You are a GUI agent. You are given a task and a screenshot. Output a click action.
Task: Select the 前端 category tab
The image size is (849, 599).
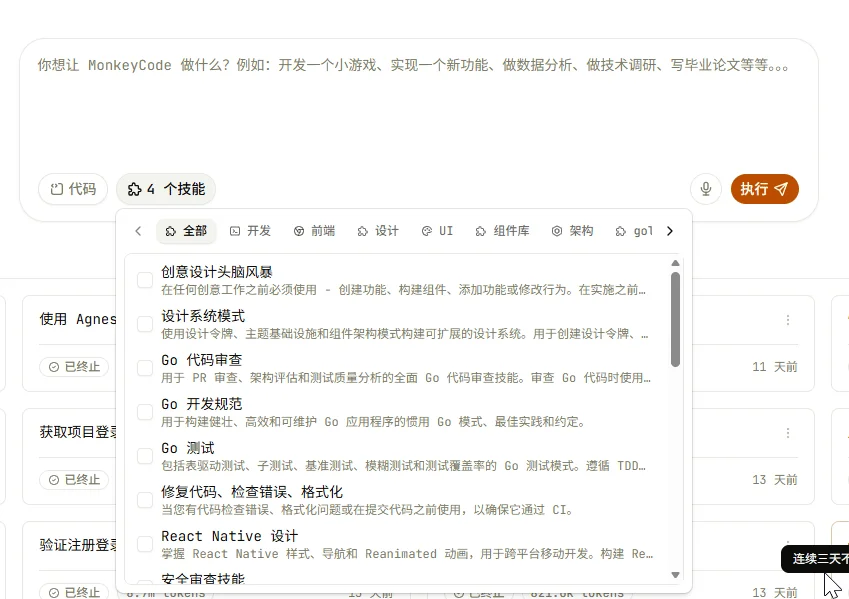tap(314, 231)
